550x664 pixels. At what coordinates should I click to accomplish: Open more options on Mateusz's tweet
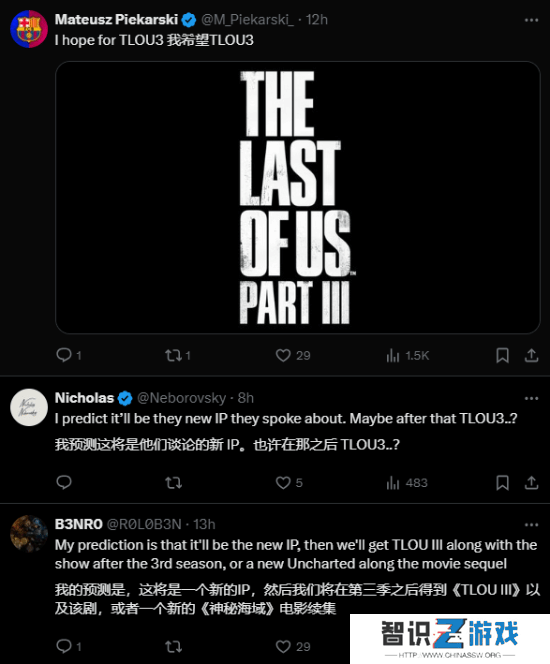click(x=531, y=20)
